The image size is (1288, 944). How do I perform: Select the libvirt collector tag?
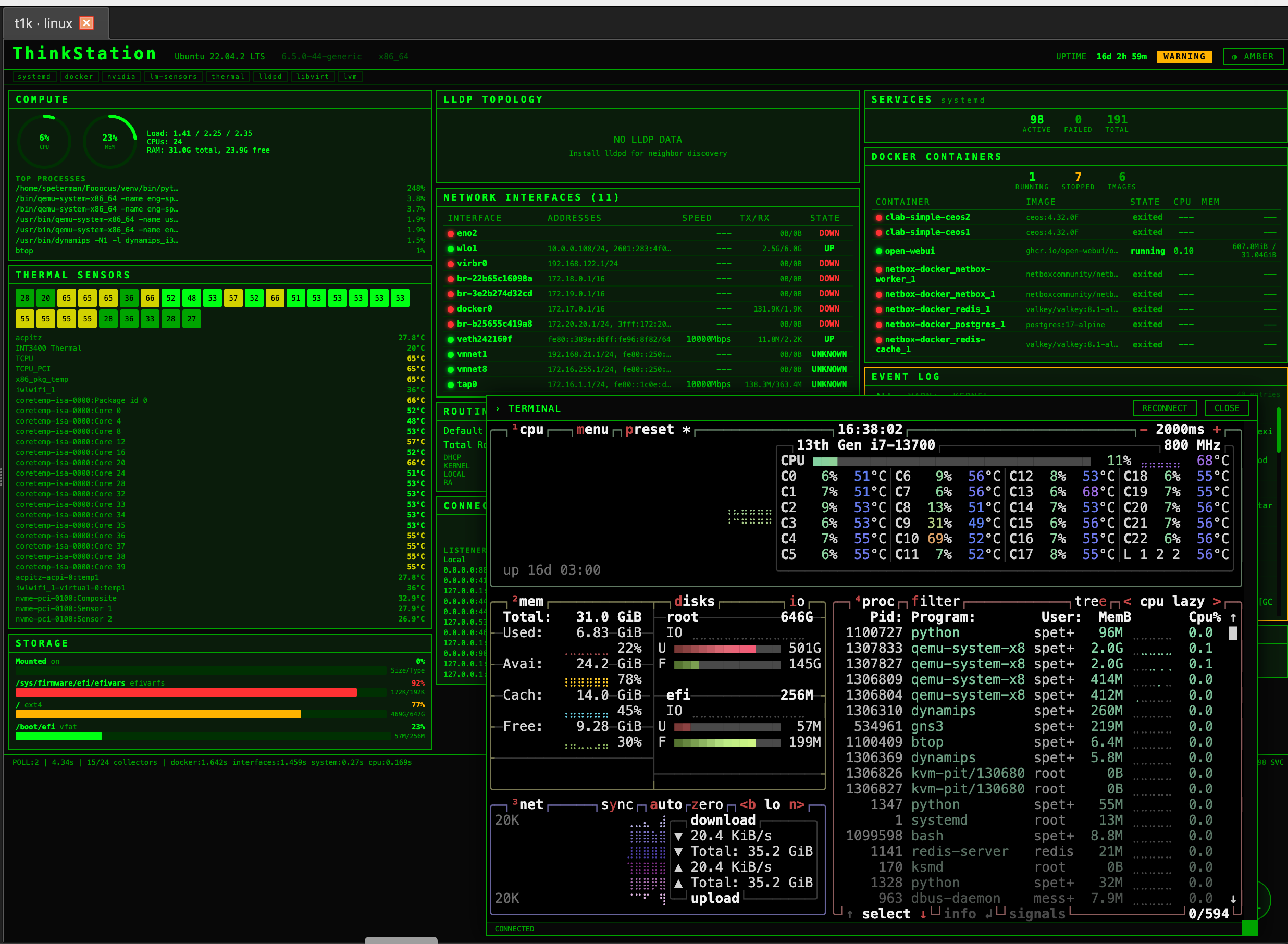pyautogui.click(x=313, y=77)
